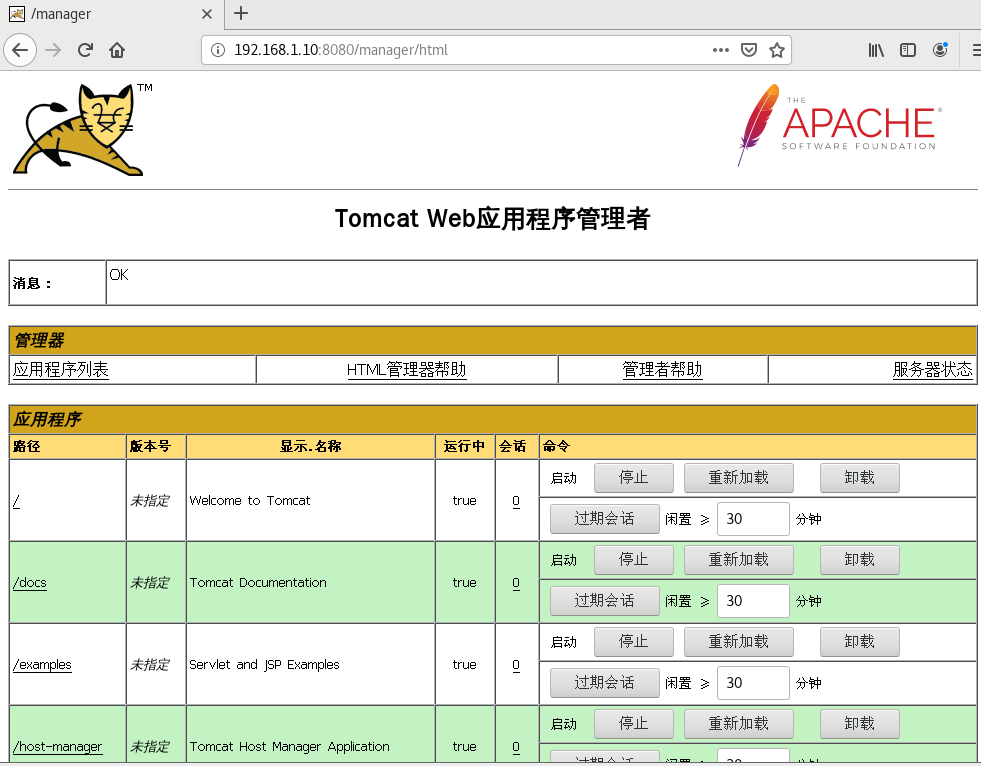Close the /manager tab

coord(207,14)
